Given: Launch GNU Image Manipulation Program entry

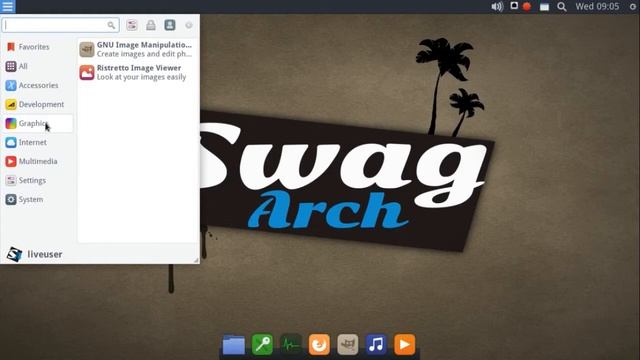Looking at the screenshot, I should [137, 49].
